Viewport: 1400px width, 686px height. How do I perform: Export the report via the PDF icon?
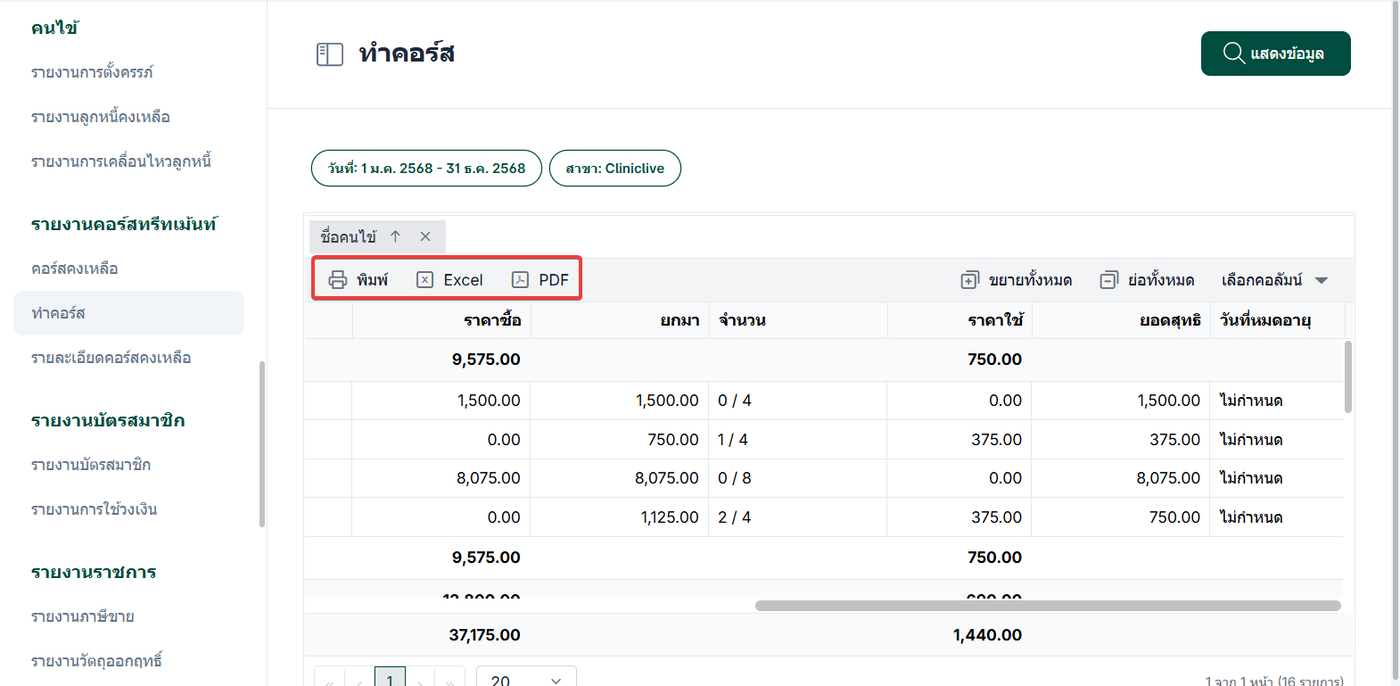point(520,280)
